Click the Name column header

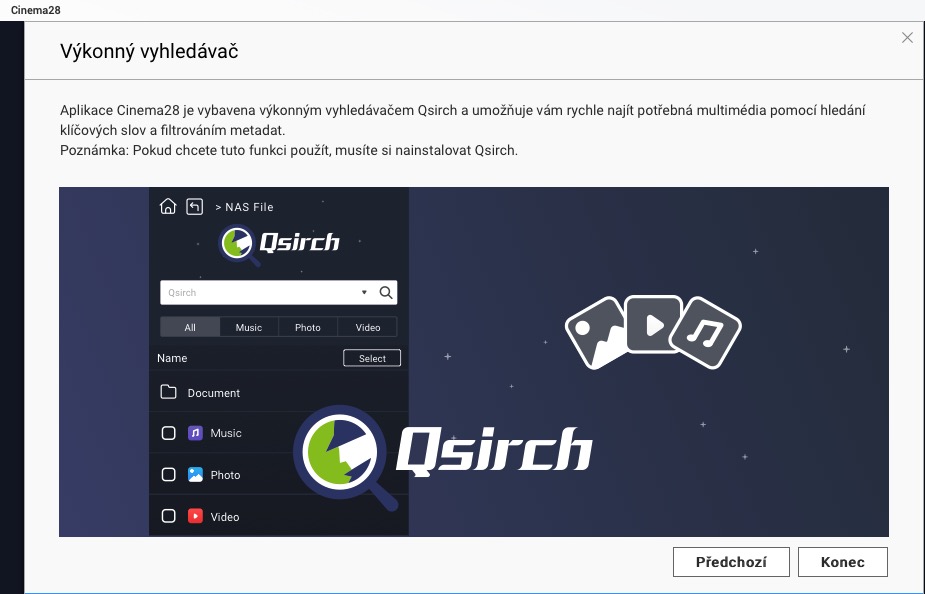172,358
